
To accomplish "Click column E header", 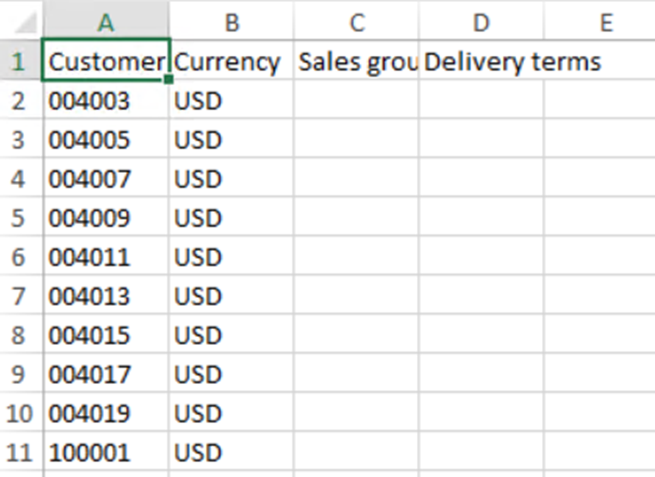I will tap(604, 22).
